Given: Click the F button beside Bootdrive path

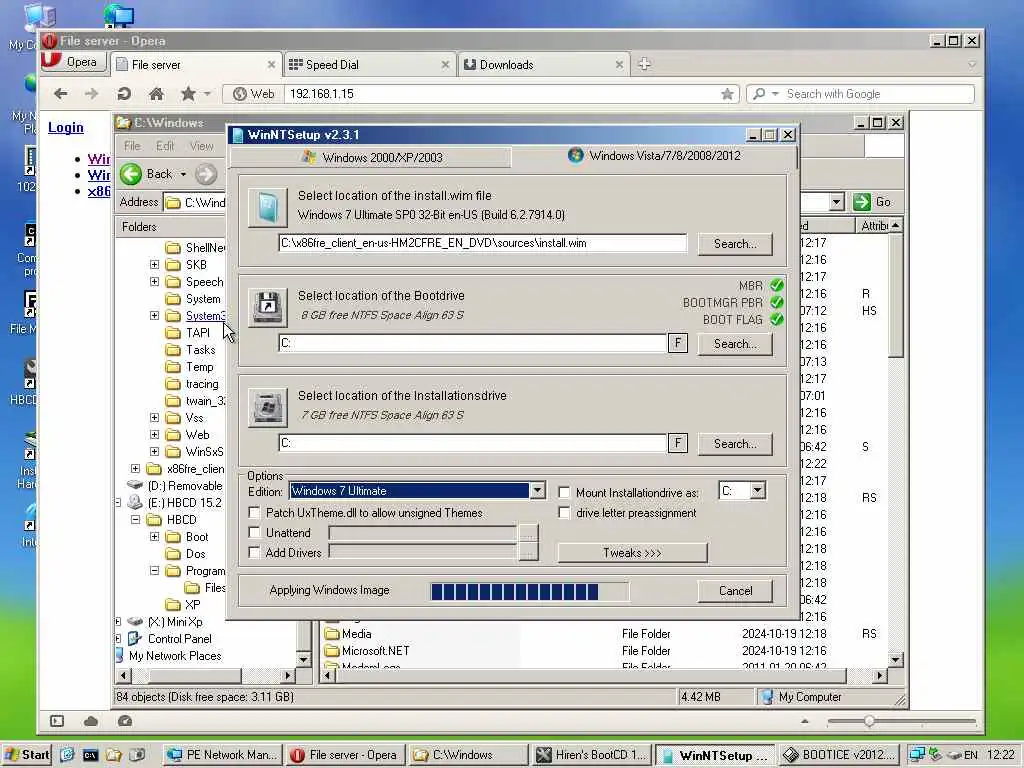Looking at the screenshot, I should pos(678,343).
